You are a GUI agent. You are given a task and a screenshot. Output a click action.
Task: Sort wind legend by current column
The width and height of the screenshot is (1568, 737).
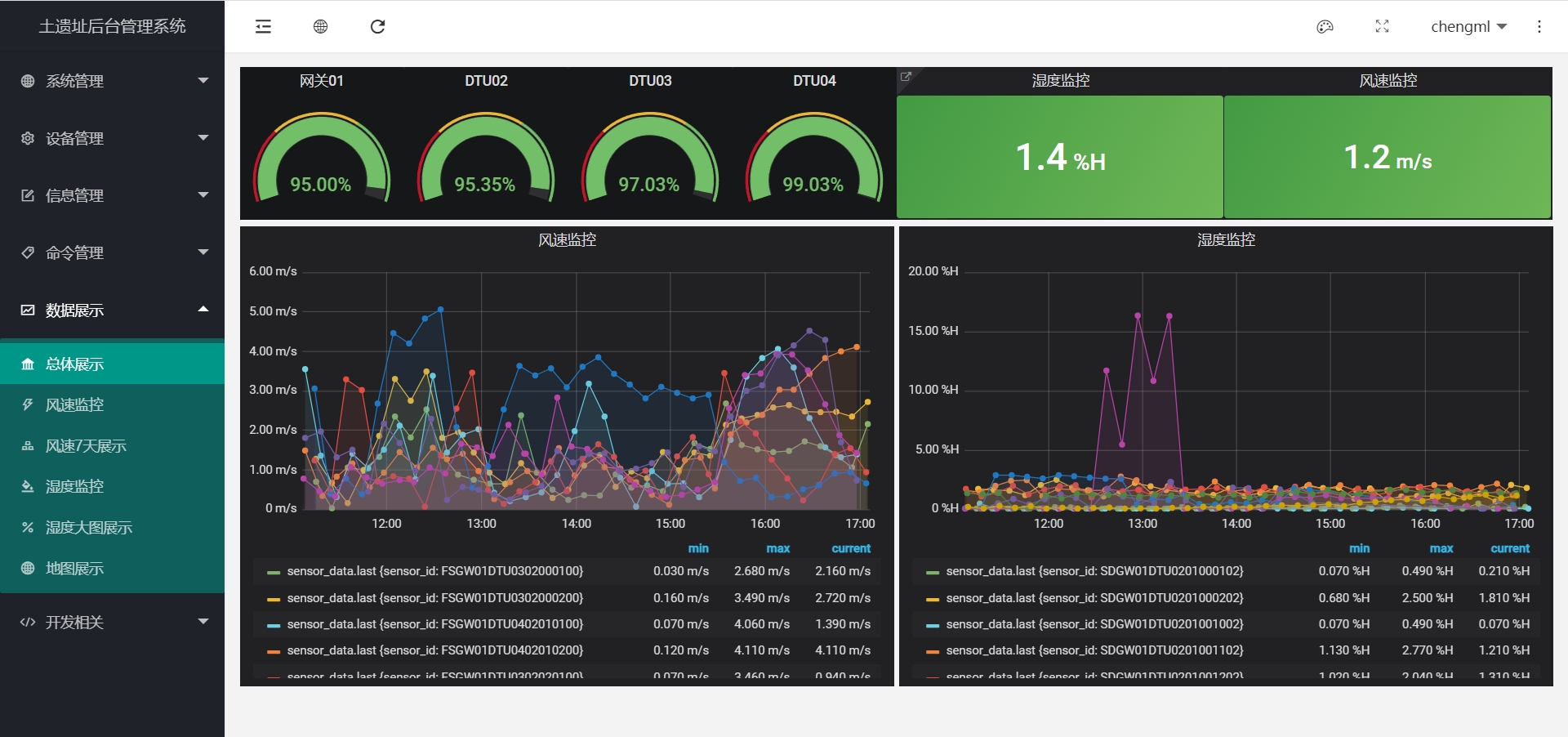851,548
